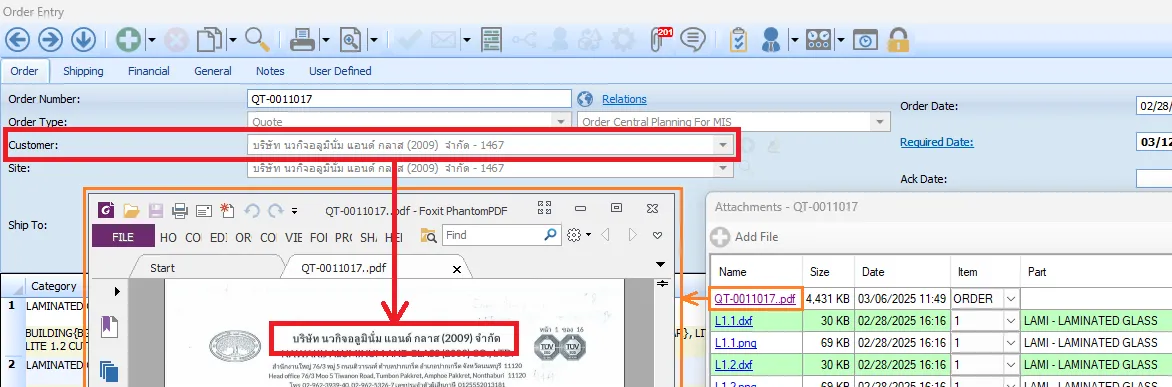1172x387 pixels.
Task: Open Foxit FILE menu
Action: (123, 236)
